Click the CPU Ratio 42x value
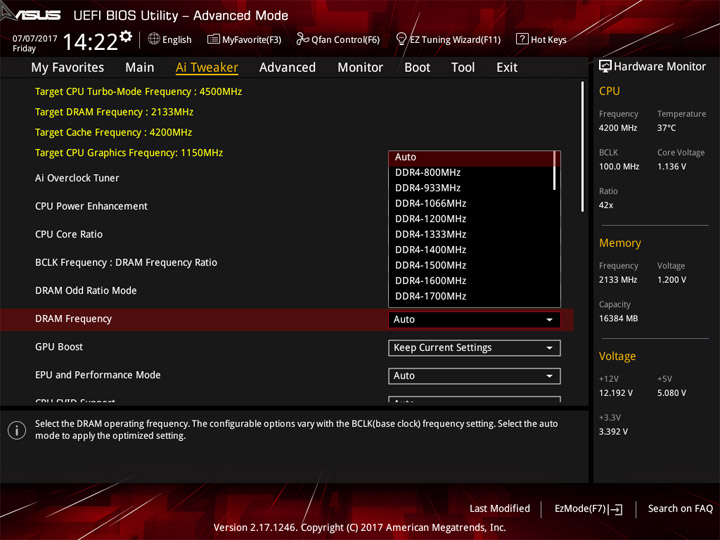Image resolution: width=720 pixels, height=540 pixels. click(606, 205)
